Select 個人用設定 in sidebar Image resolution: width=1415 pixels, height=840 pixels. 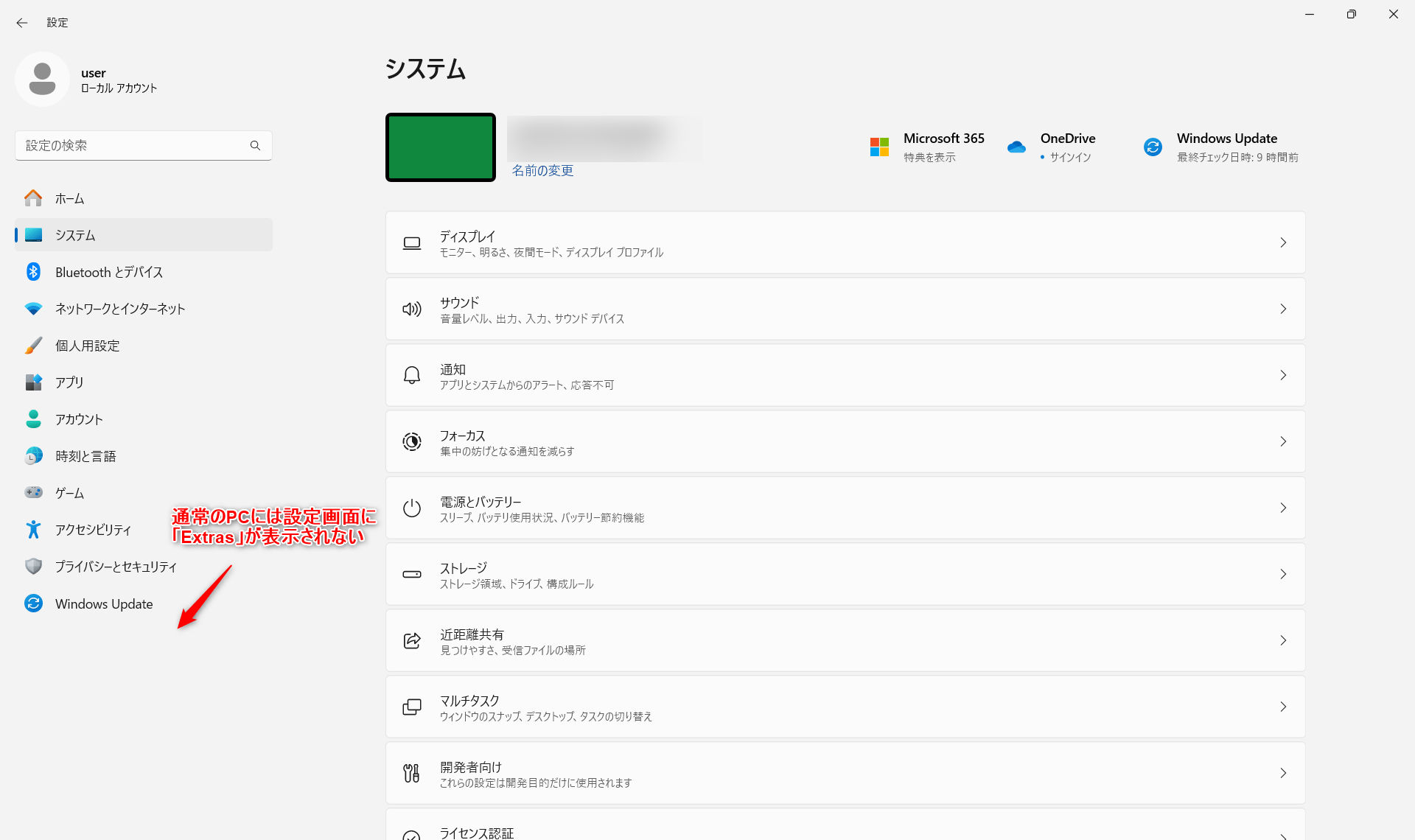tap(87, 346)
